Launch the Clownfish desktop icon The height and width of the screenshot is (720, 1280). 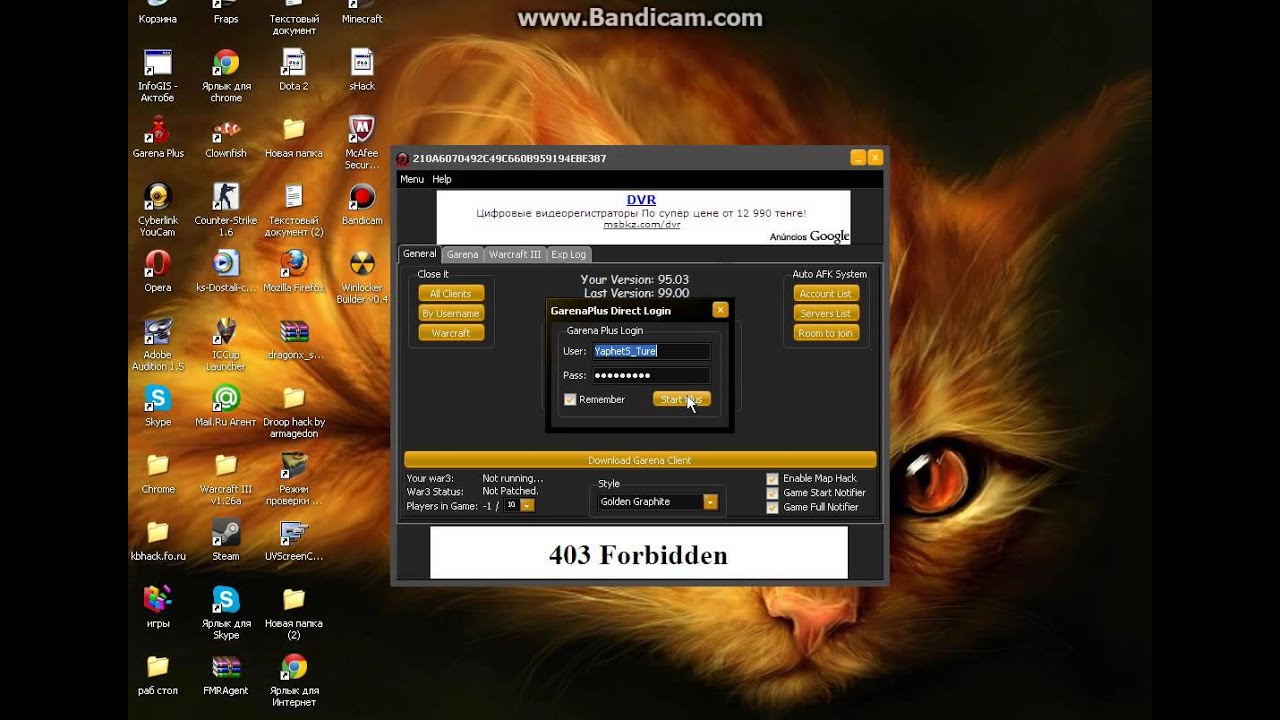tap(226, 137)
